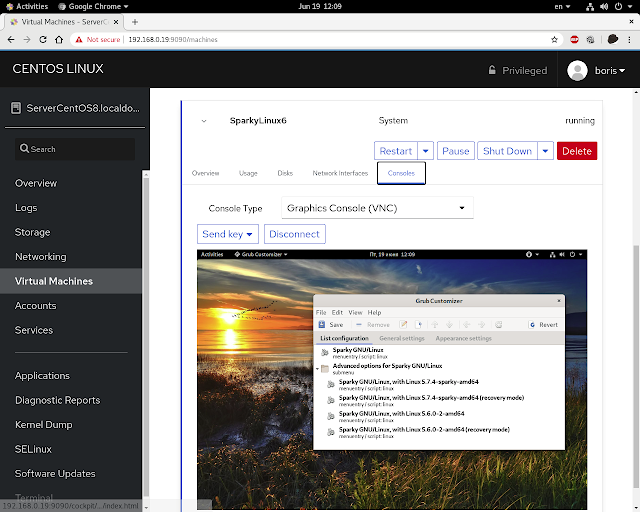Screen dimensions: 640x512
Task: Open SELinux in the sidebar
Action: tap(33, 449)
